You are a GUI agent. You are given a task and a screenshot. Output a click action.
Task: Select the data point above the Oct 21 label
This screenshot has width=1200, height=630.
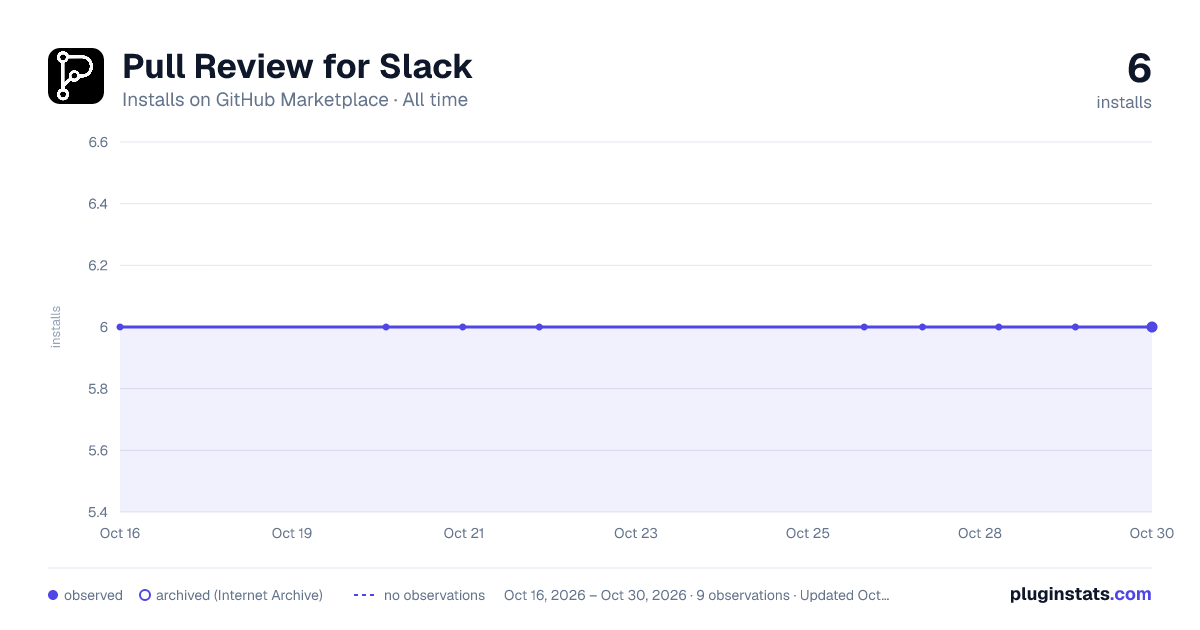click(463, 327)
